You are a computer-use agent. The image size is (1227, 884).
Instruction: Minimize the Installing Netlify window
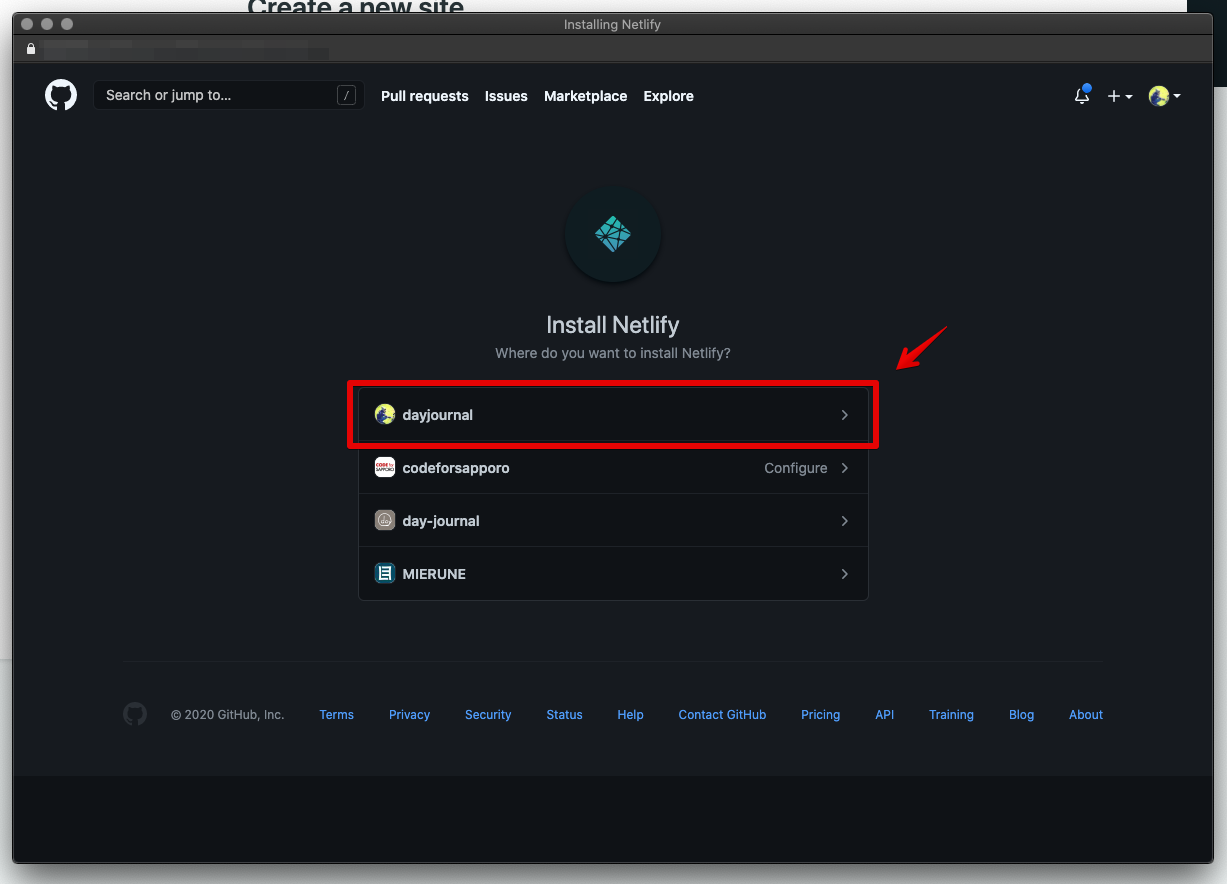click(47, 24)
